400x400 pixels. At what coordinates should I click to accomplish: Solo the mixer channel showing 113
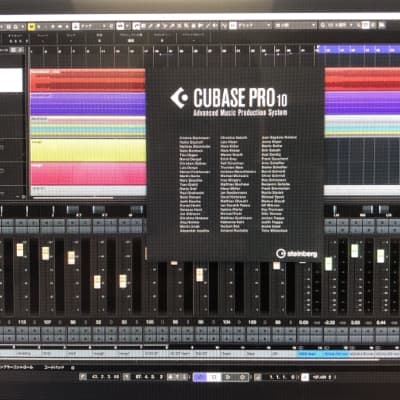(x=33, y=222)
